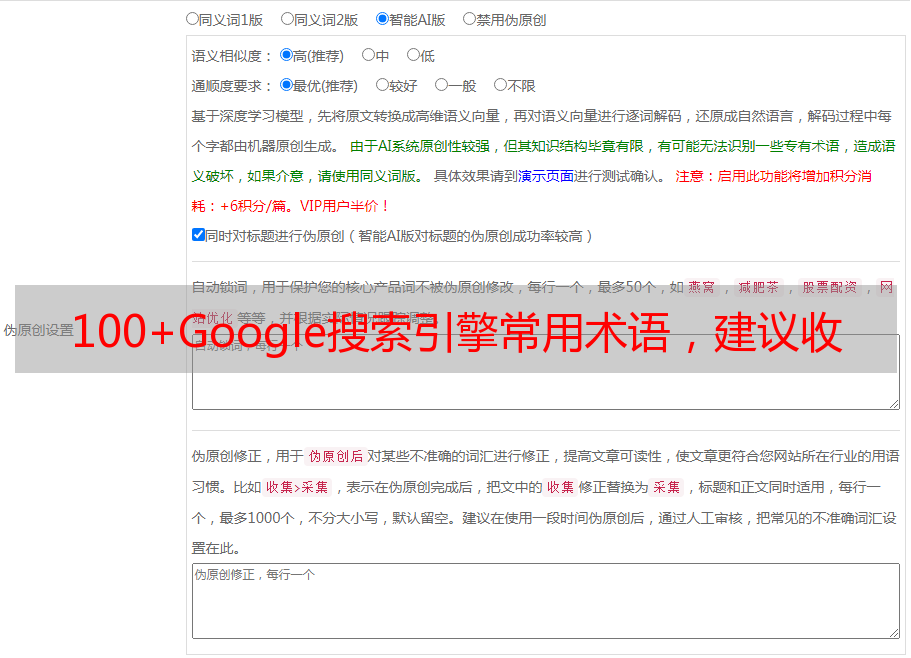Screen dimensions: 911x658
Task: Click the 伪原创后 highlighted tag
Action: coord(336,456)
